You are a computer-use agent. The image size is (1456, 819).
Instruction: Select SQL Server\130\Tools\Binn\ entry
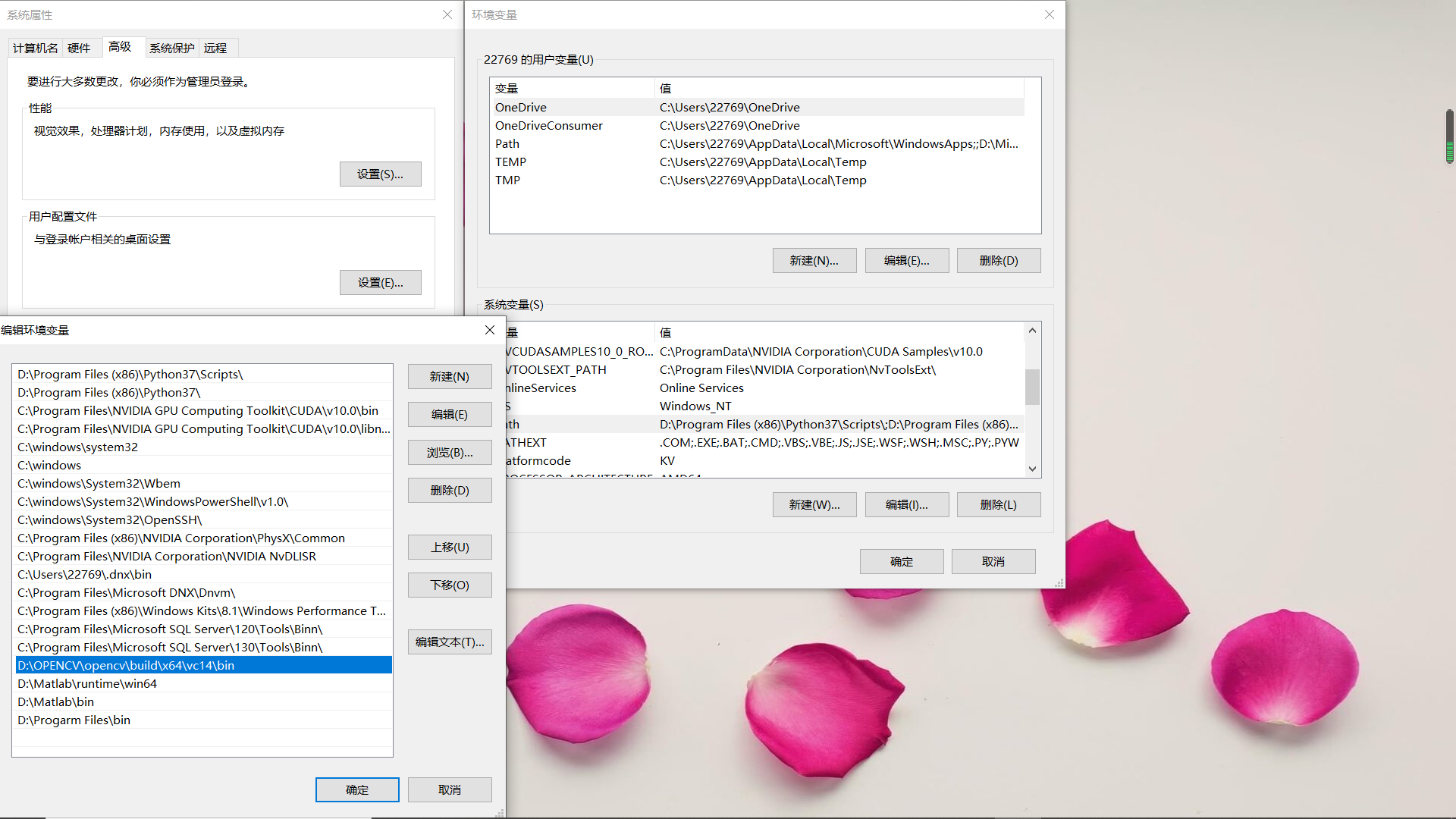[x=203, y=648]
